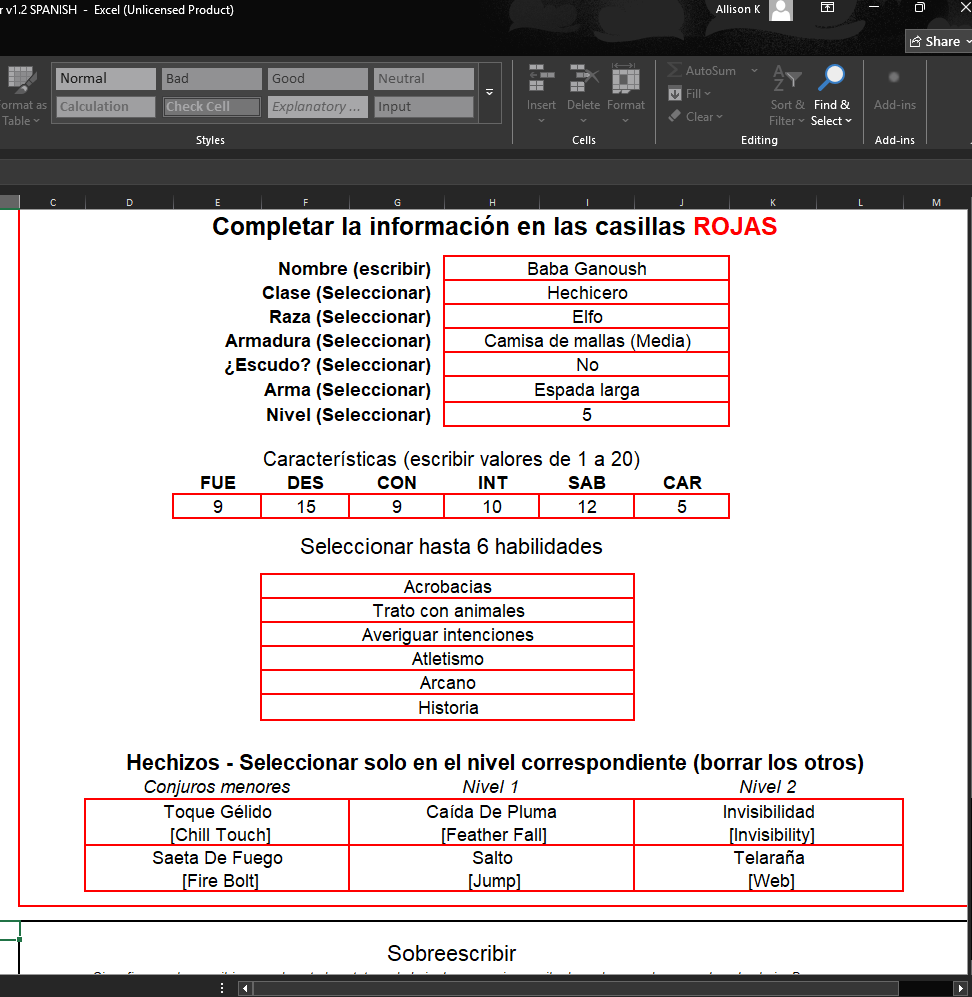Select the Toque Gélido spell cell
Screen dimensions: 972x997
pos(217,823)
